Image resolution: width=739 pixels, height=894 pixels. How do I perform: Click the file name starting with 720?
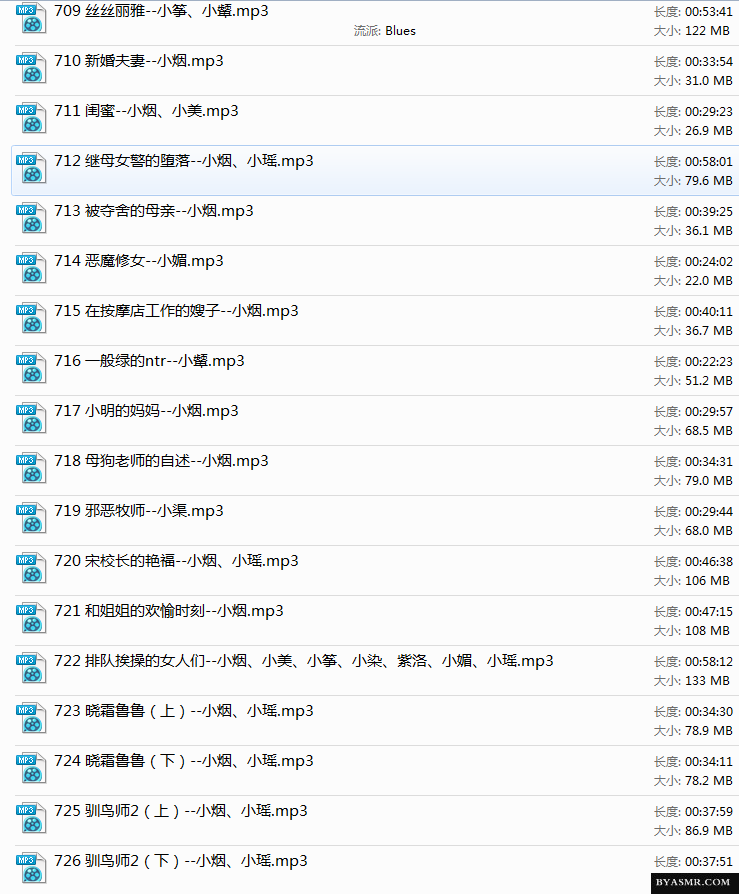point(176,561)
